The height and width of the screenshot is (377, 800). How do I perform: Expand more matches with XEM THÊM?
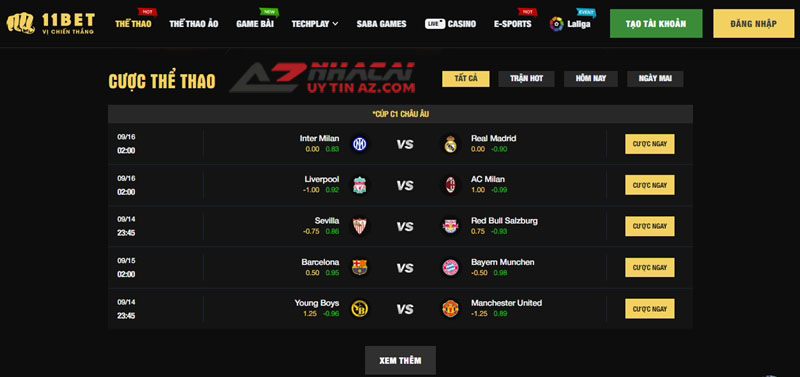401,360
